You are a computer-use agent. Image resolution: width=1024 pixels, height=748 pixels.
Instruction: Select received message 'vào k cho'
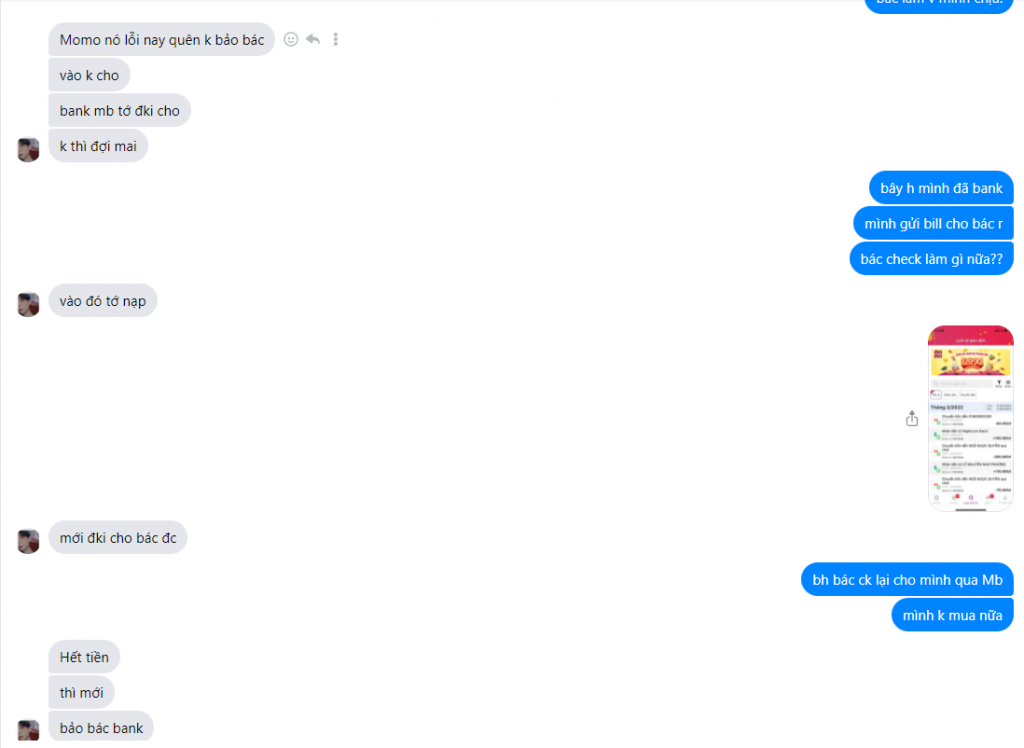click(x=89, y=75)
